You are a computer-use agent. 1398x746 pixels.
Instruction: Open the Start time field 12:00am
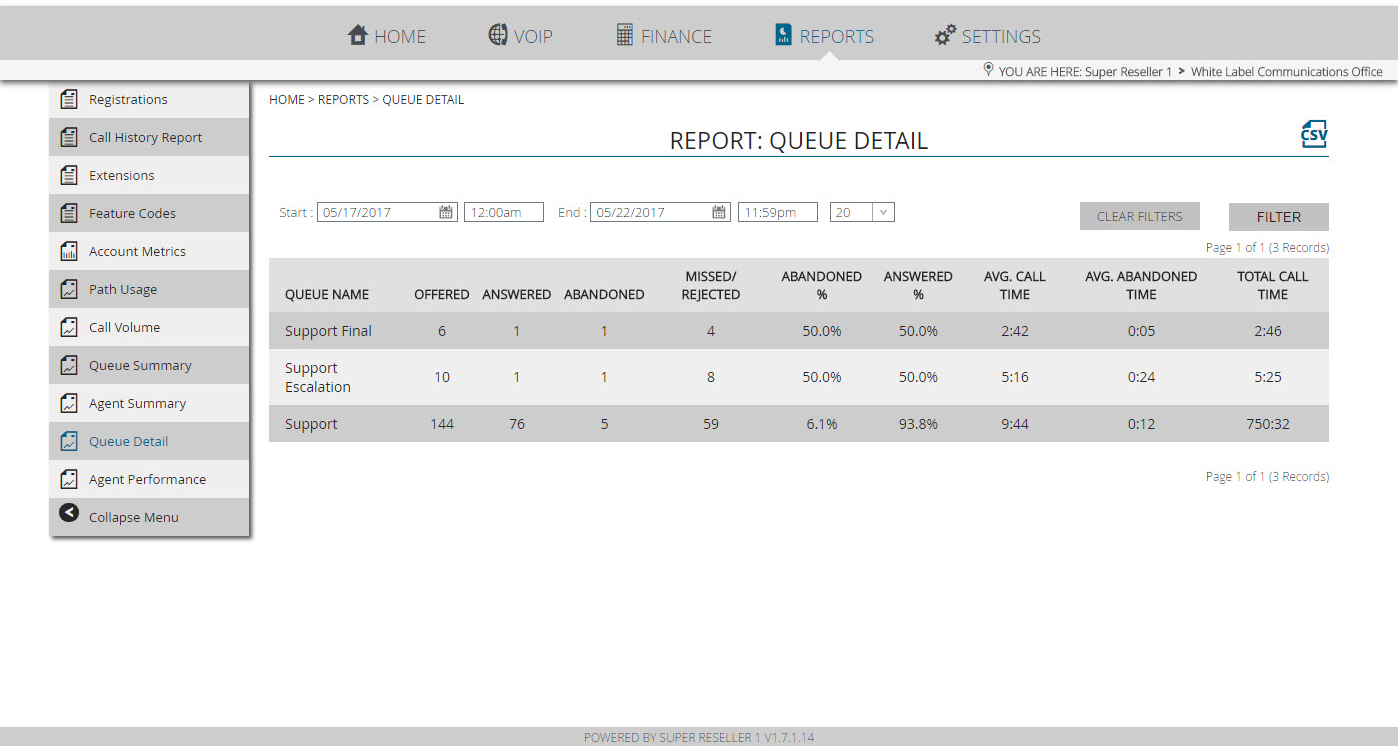click(504, 212)
